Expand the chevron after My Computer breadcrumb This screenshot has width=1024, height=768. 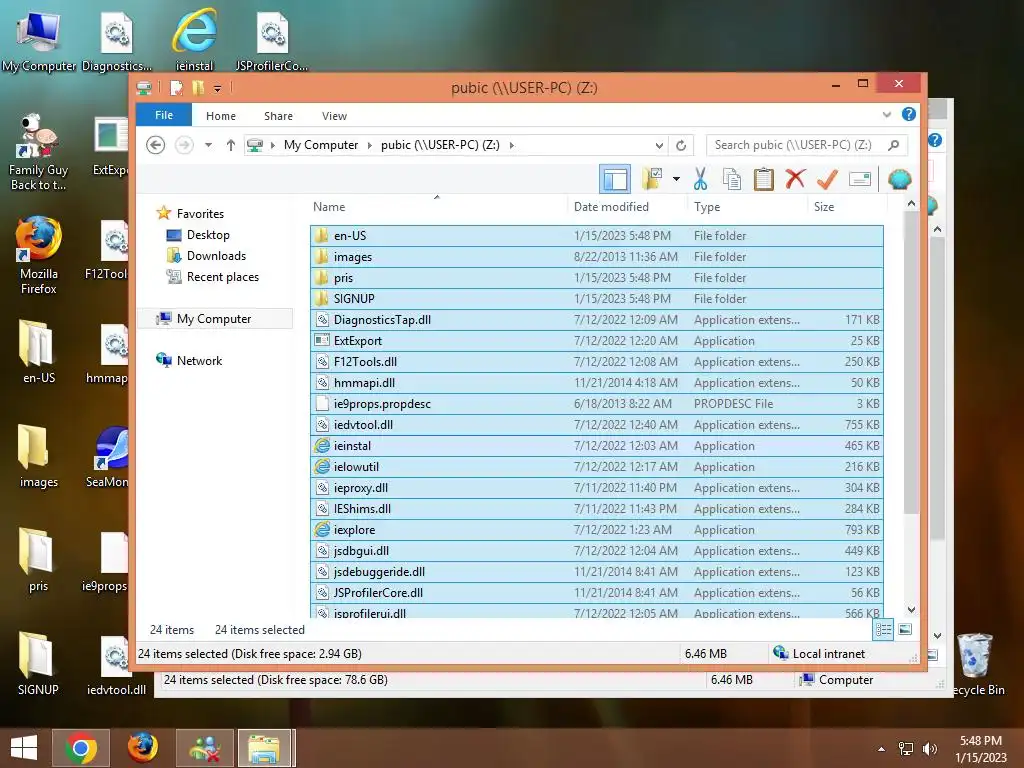pyautogui.click(x=370, y=145)
